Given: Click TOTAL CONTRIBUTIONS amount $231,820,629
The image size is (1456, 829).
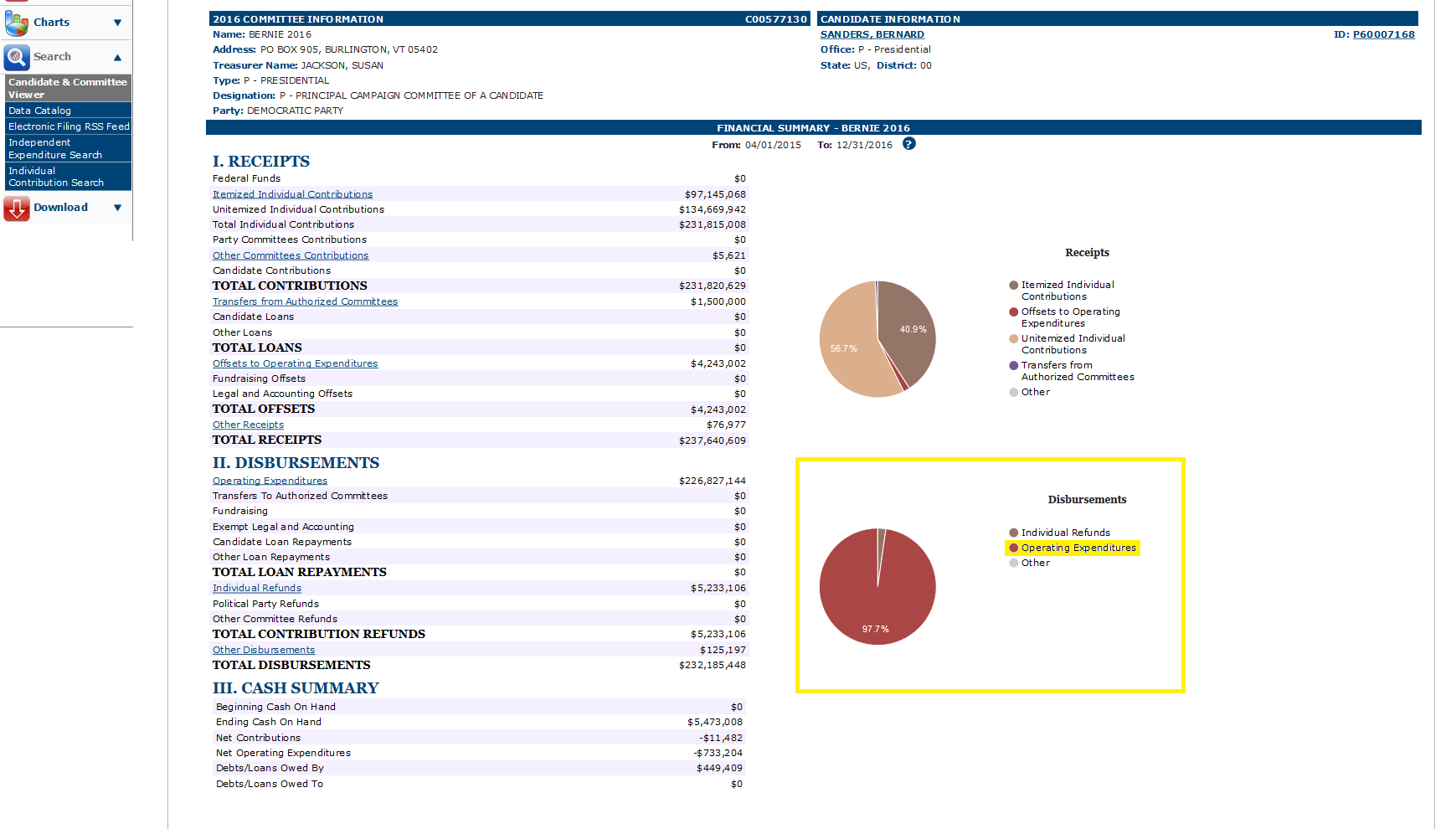Looking at the screenshot, I should click(x=712, y=286).
